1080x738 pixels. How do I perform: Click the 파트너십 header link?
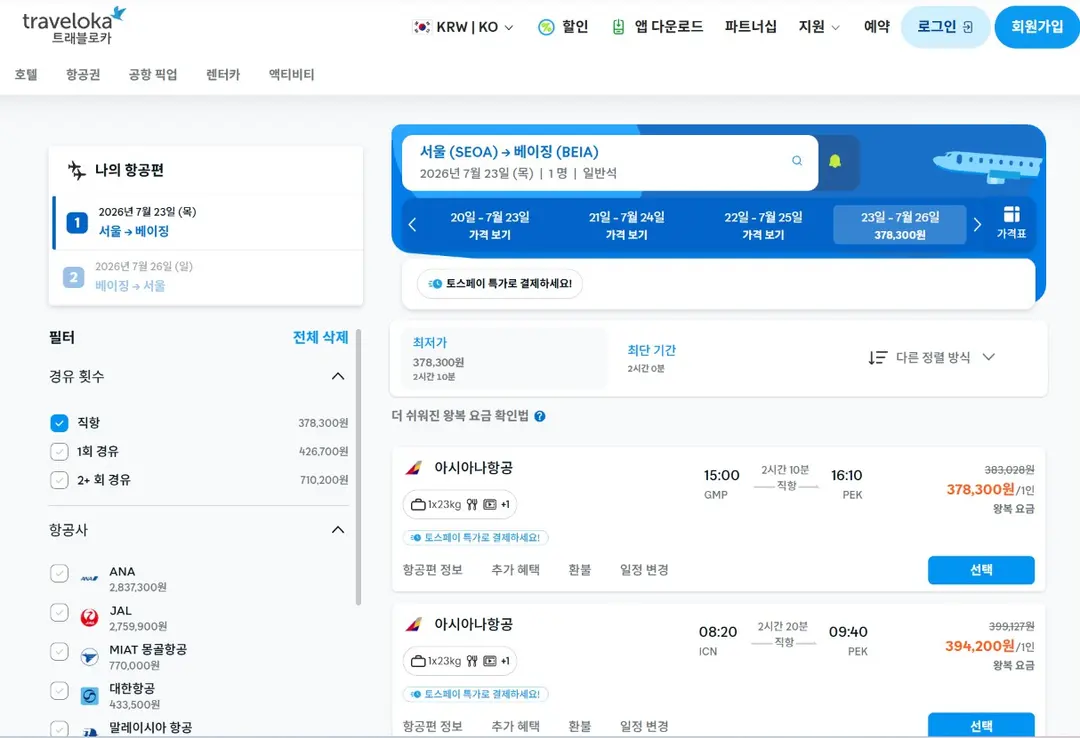[x=750, y=27]
